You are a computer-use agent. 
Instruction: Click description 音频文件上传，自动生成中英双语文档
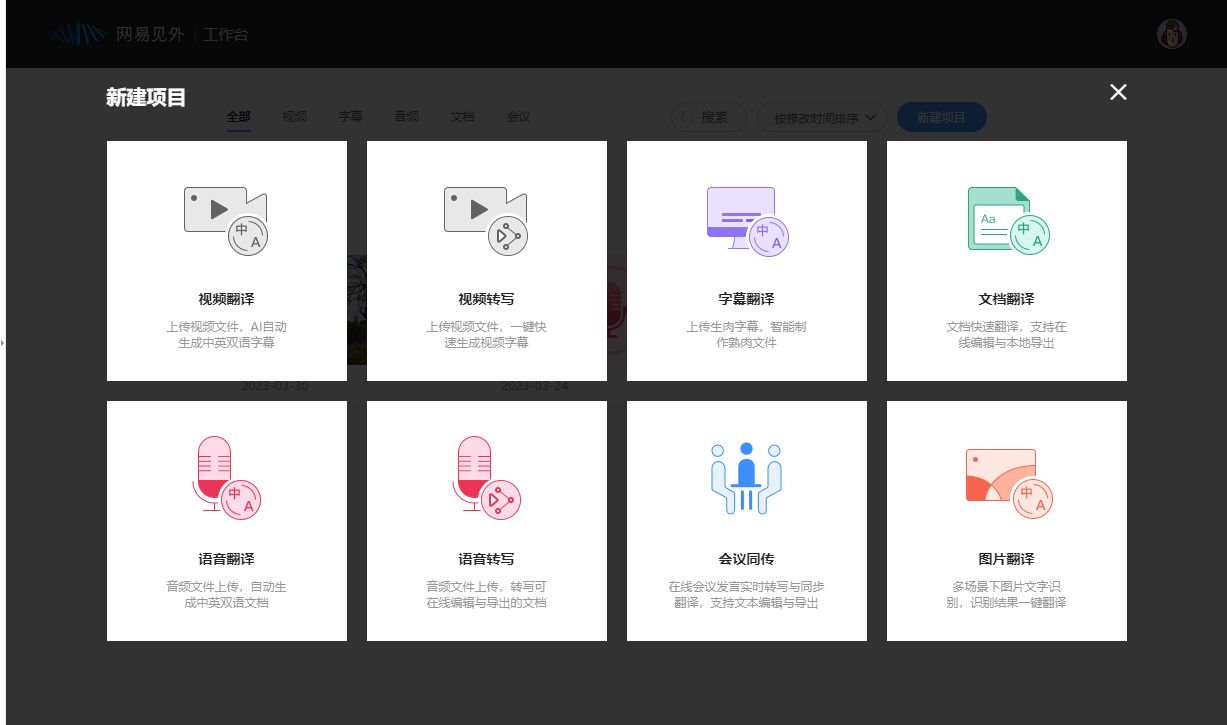(227, 595)
